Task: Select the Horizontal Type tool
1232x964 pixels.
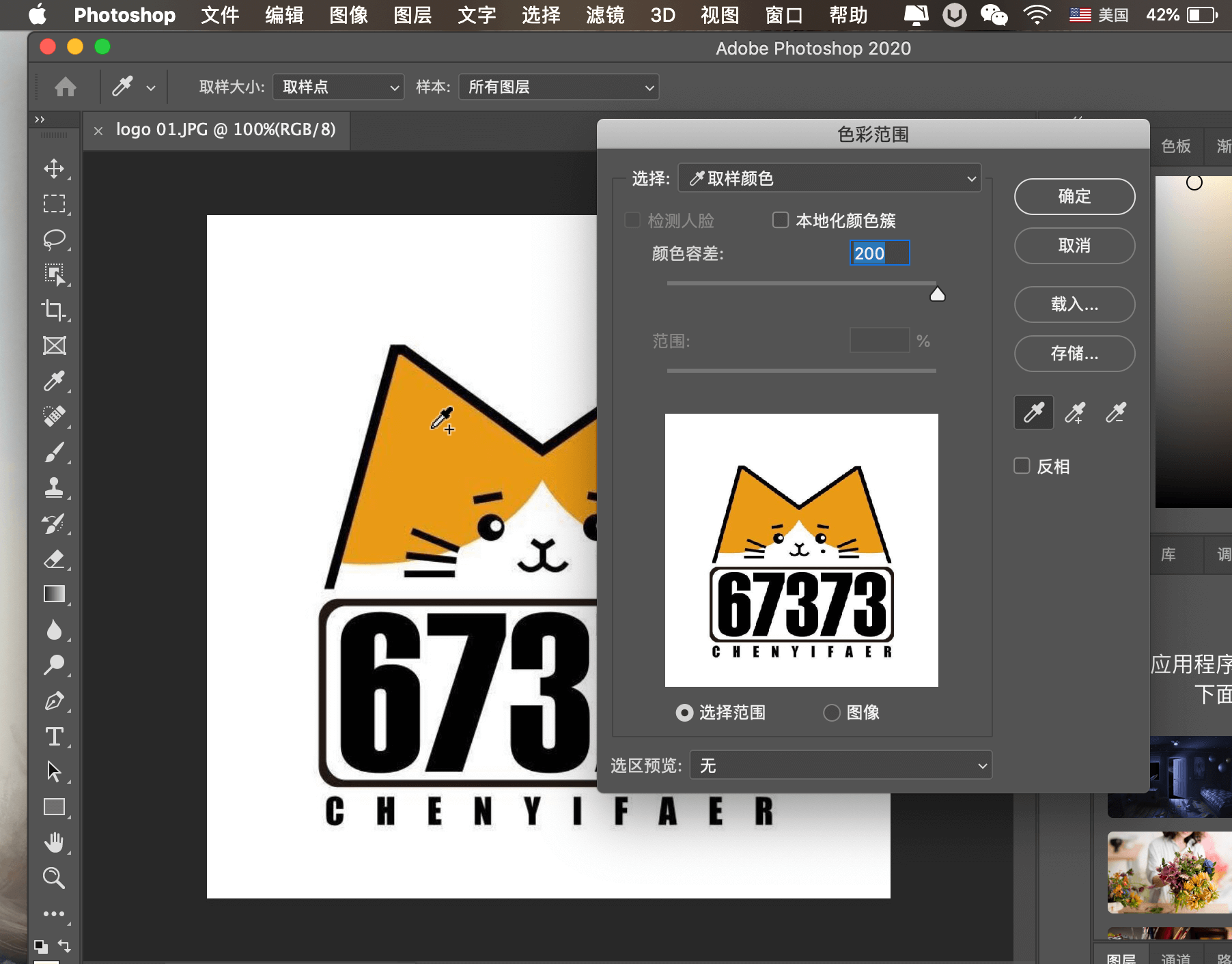Action: [x=54, y=736]
